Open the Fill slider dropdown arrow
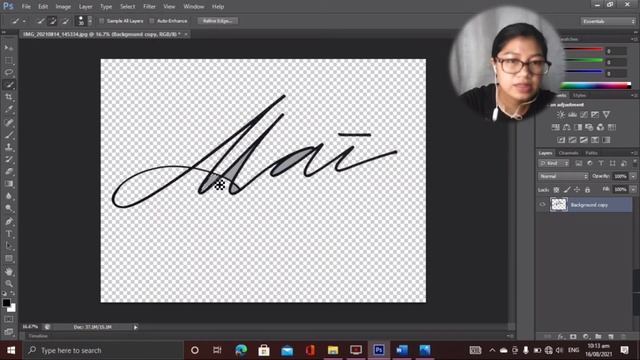The width and height of the screenshot is (640, 360). point(633,190)
